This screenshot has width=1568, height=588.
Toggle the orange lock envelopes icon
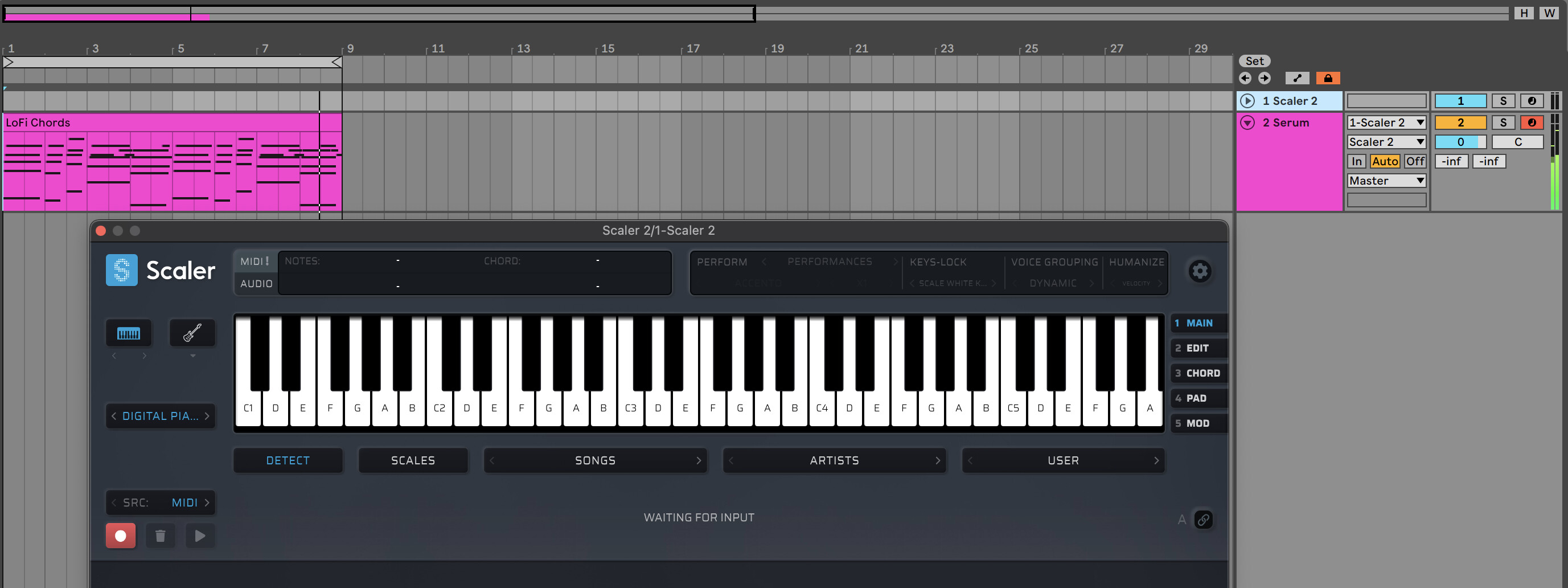click(1328, 78)
